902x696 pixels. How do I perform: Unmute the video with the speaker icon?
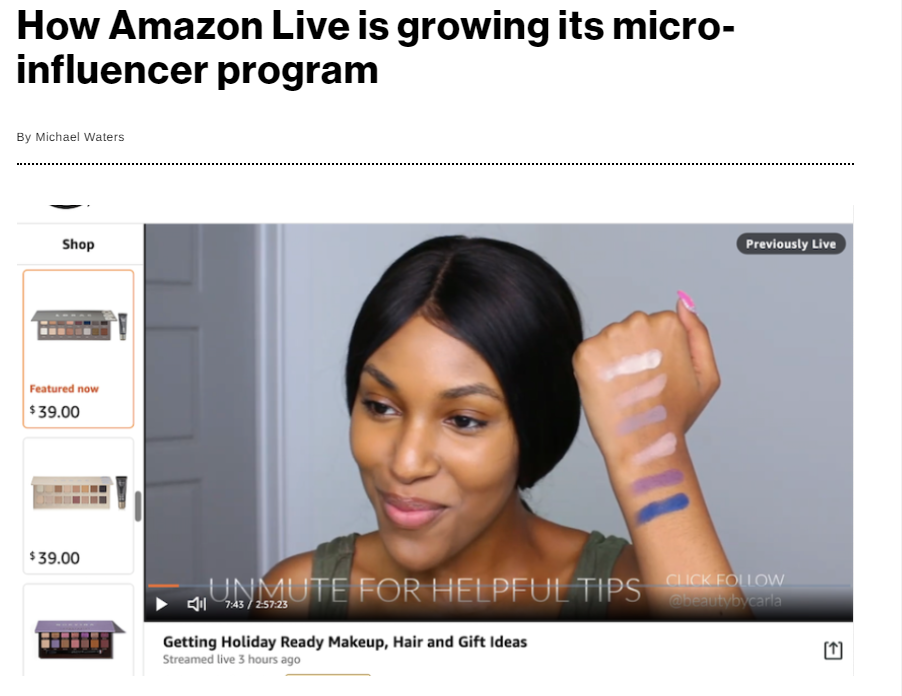click(196, 604)
